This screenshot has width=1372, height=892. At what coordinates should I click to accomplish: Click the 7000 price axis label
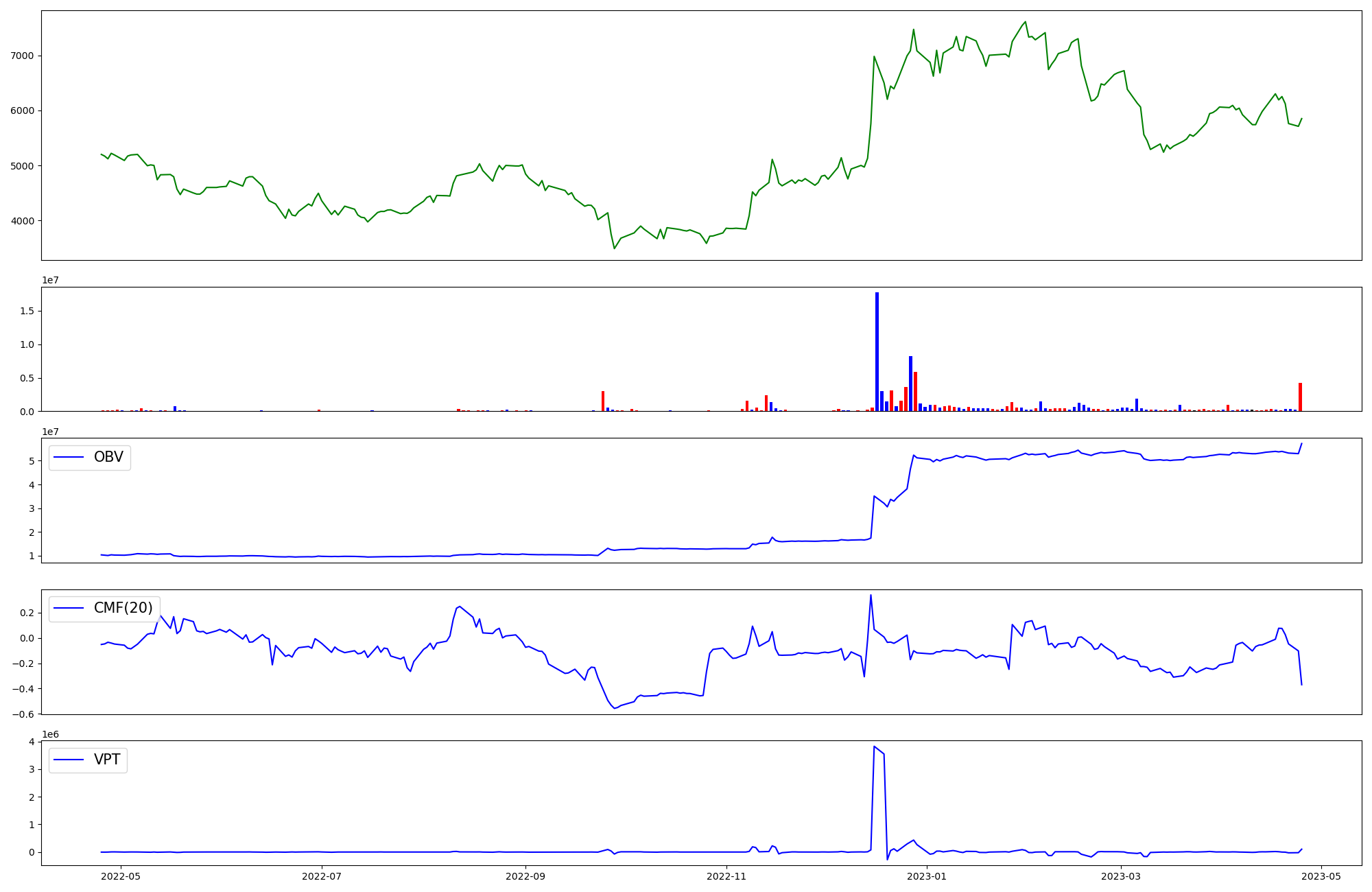tap(22, 56)
